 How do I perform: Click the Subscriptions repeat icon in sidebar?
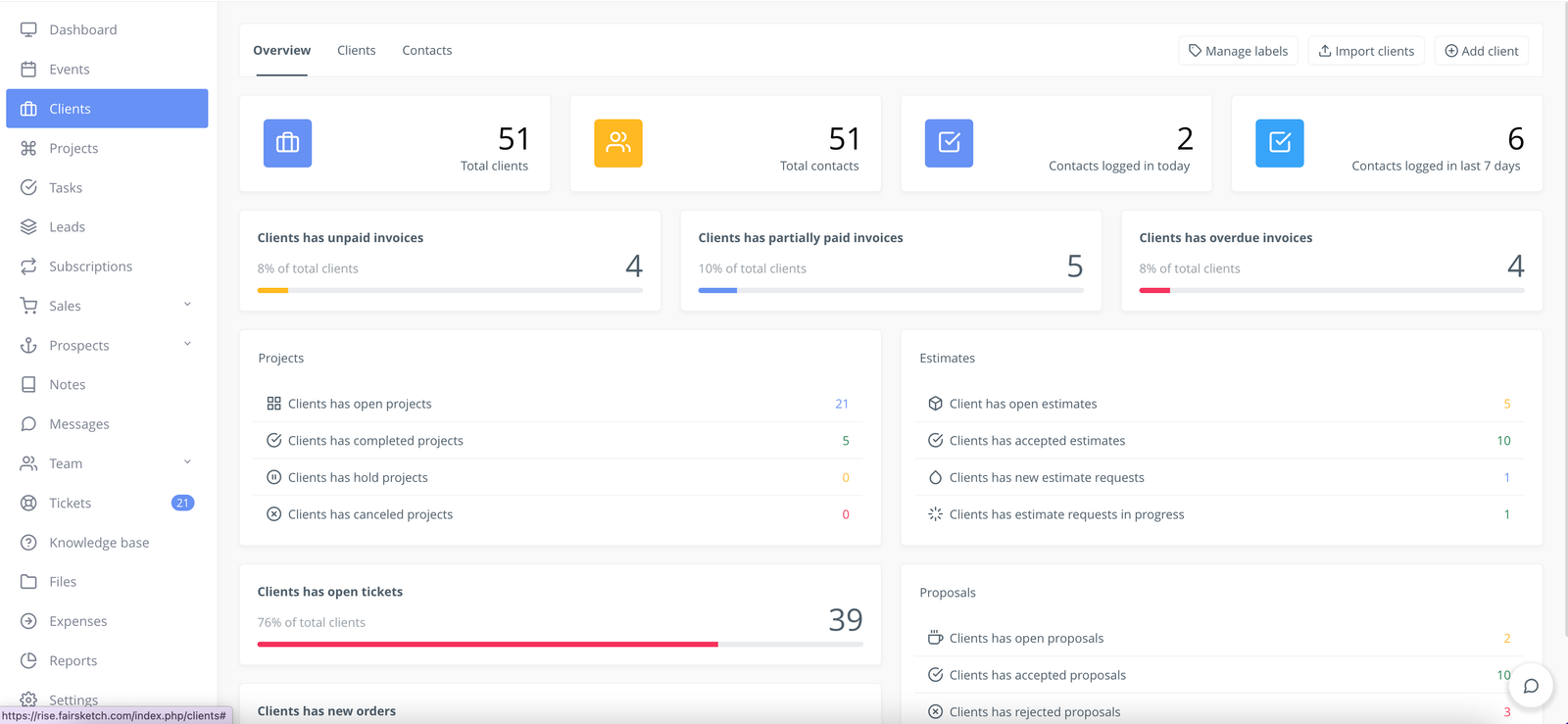(28, 266)
